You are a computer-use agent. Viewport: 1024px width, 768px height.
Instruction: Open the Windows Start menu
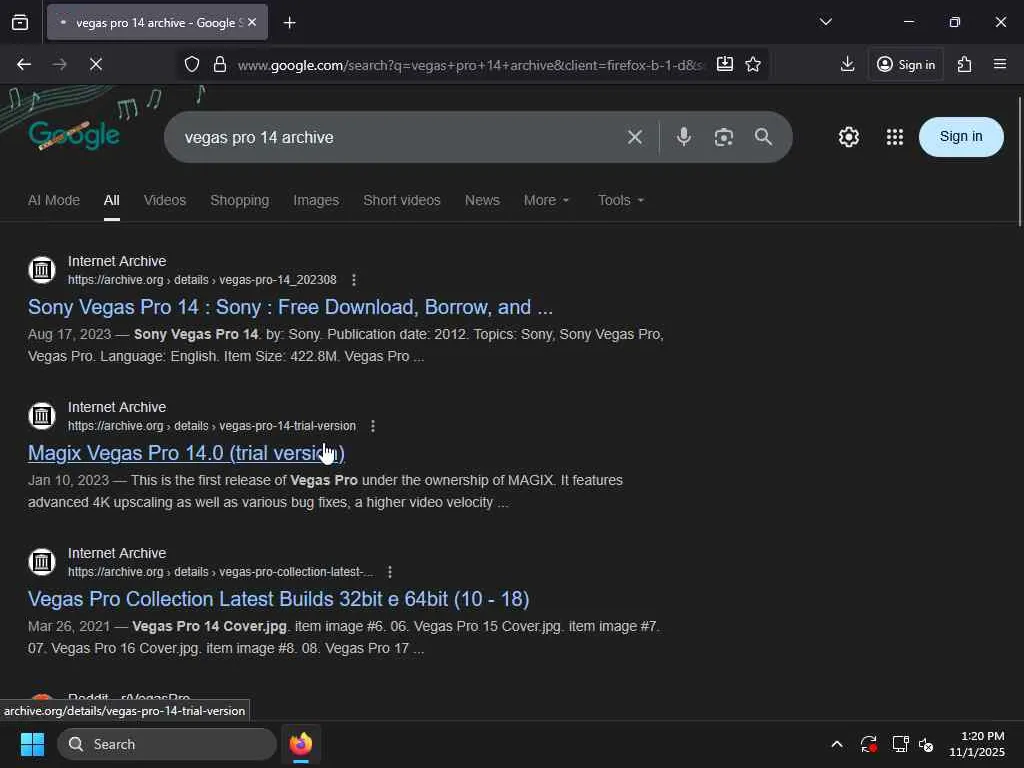[32, 744]
